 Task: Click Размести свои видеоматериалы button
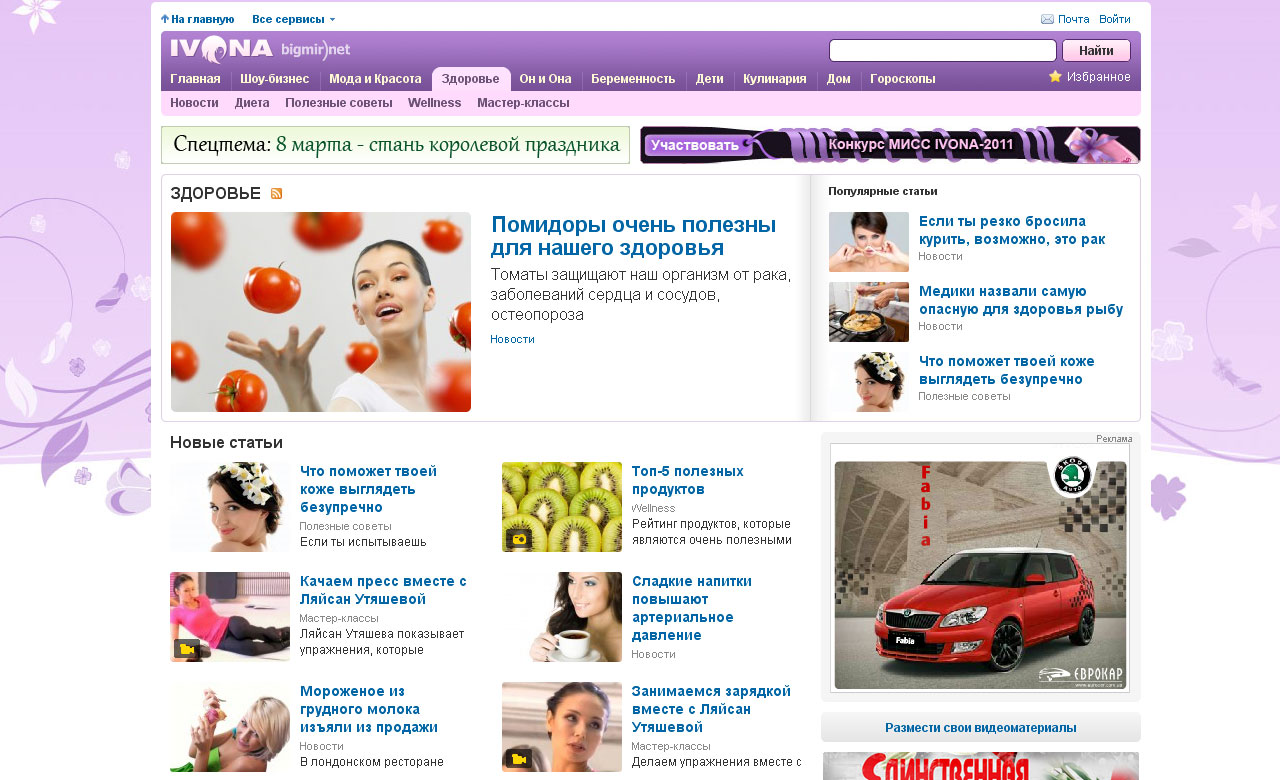point(980,728)
